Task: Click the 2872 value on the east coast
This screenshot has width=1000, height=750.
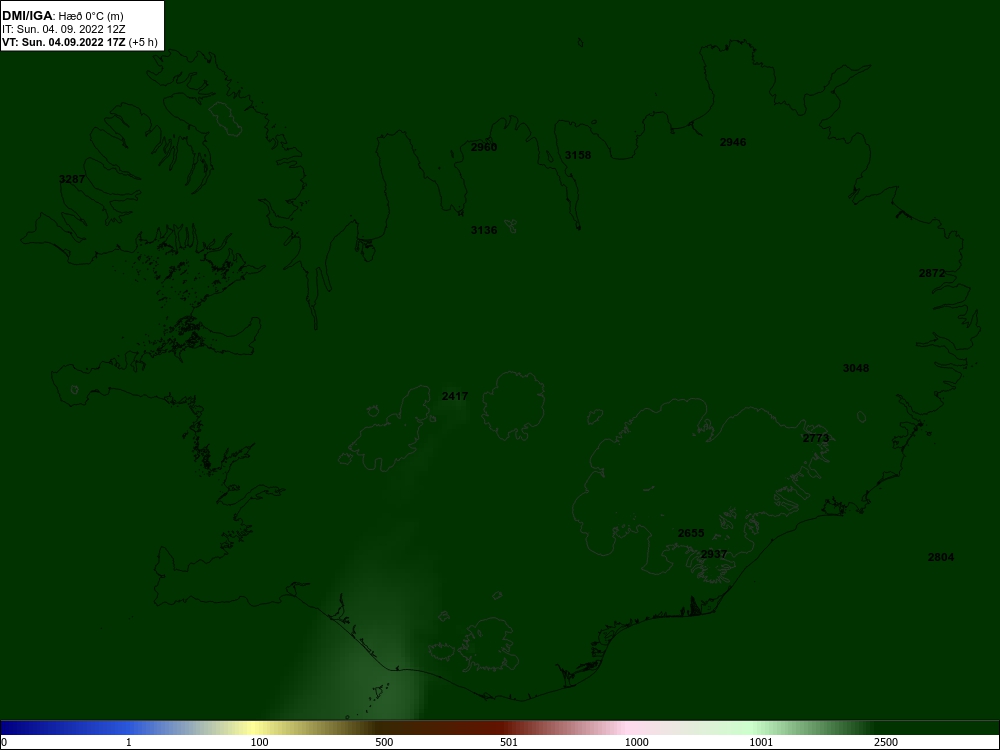Action: coord(932,274)
